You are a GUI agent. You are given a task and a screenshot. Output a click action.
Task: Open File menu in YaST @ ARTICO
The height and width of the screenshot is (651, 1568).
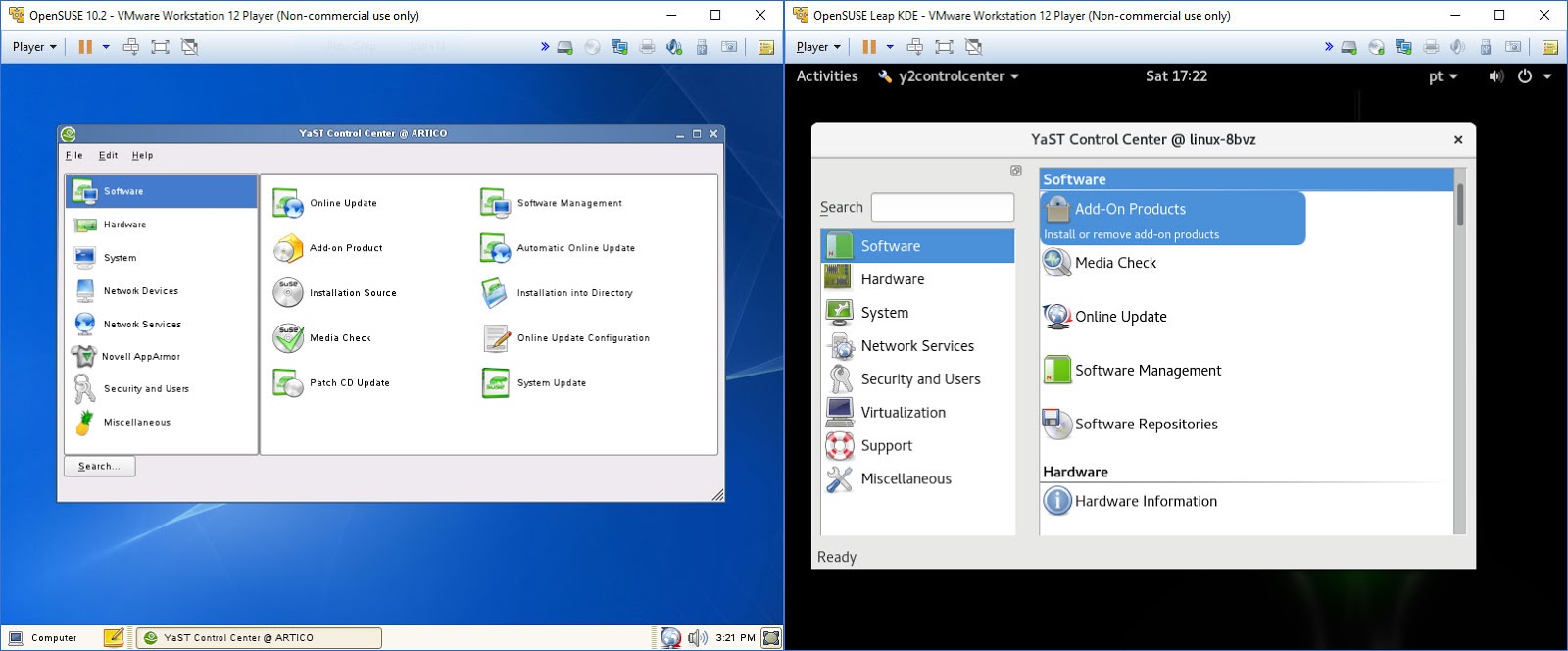click(x=73, y=155)
